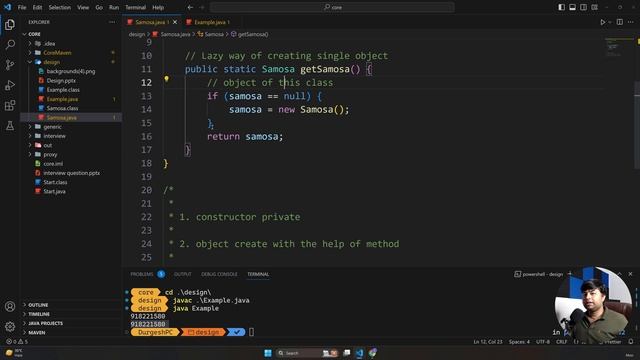Screen dimensions: 640x360
Task: Toggle the primary side bar visibility
Action: tap(562, 7)
